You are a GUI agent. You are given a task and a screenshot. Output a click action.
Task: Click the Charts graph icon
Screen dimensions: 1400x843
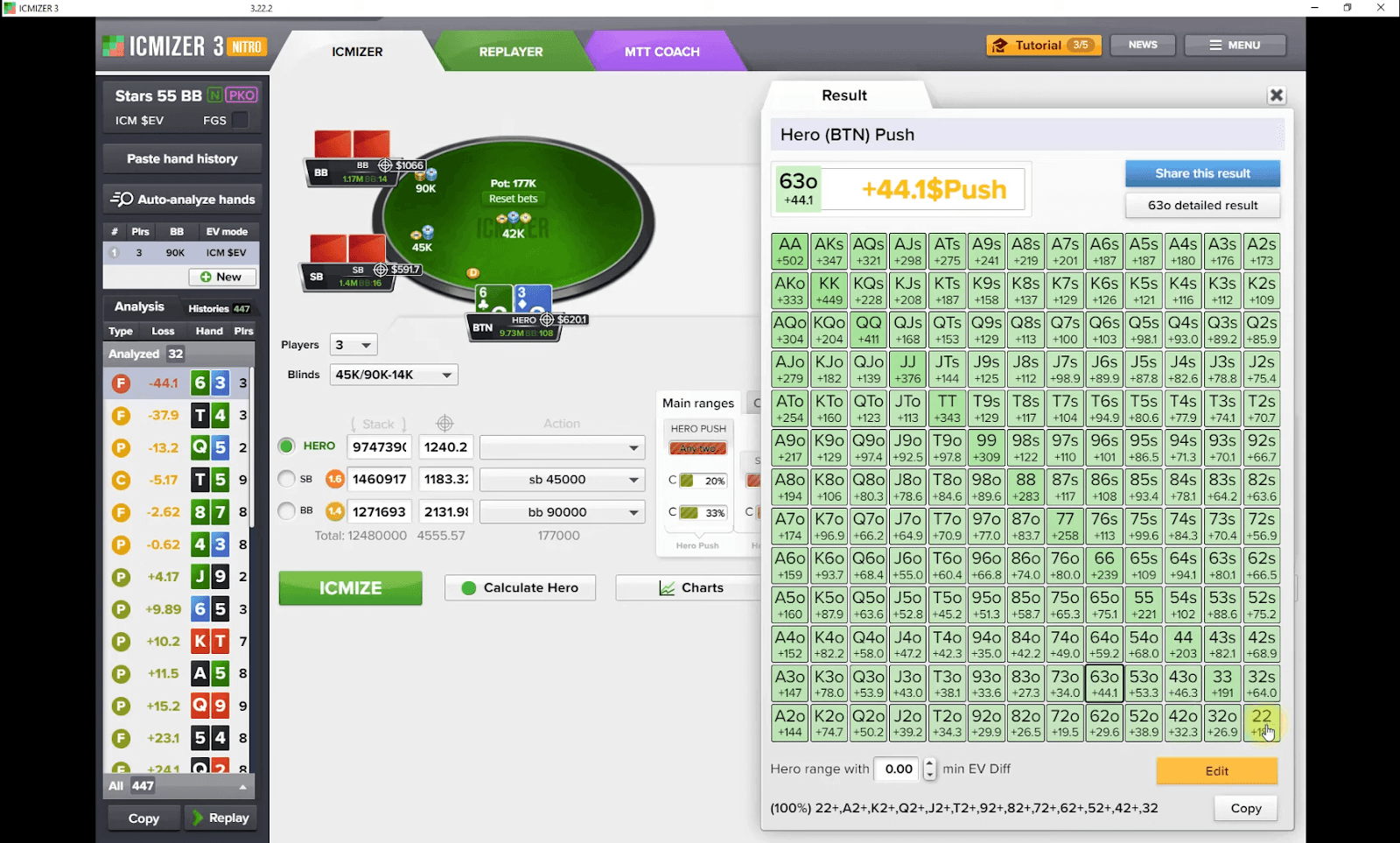click(x=667, y=588)
